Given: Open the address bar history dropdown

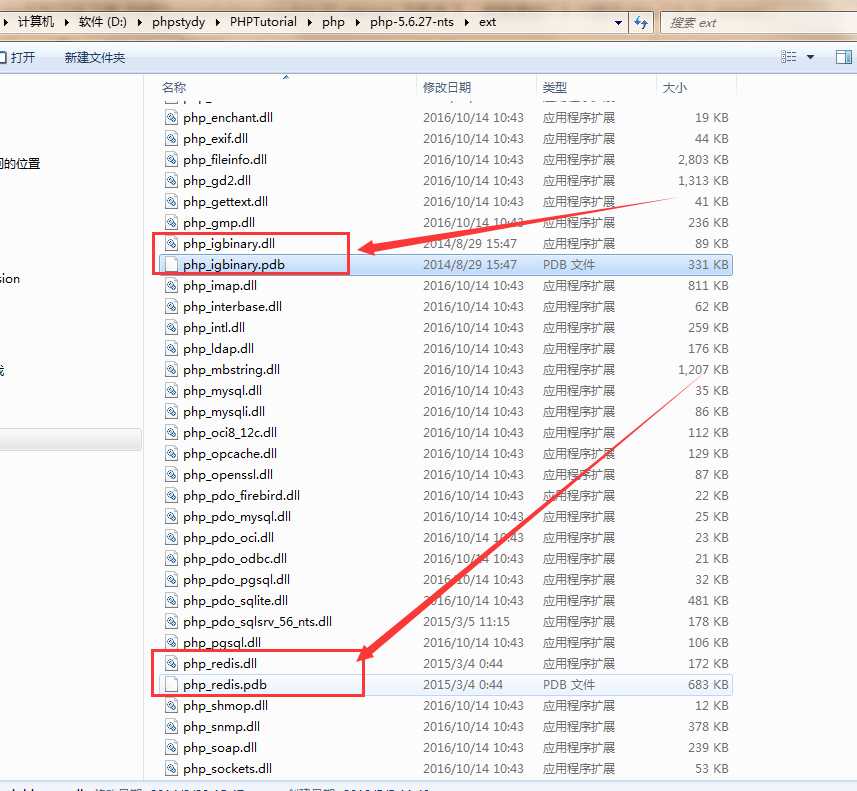Looking at the screenshot, I should pos(618,23).
